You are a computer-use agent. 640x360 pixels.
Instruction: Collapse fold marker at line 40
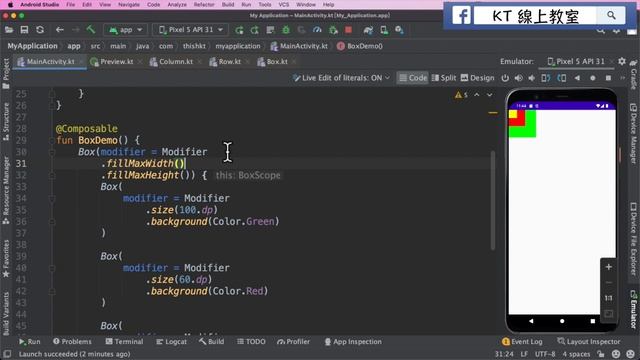tap(52, 268)
